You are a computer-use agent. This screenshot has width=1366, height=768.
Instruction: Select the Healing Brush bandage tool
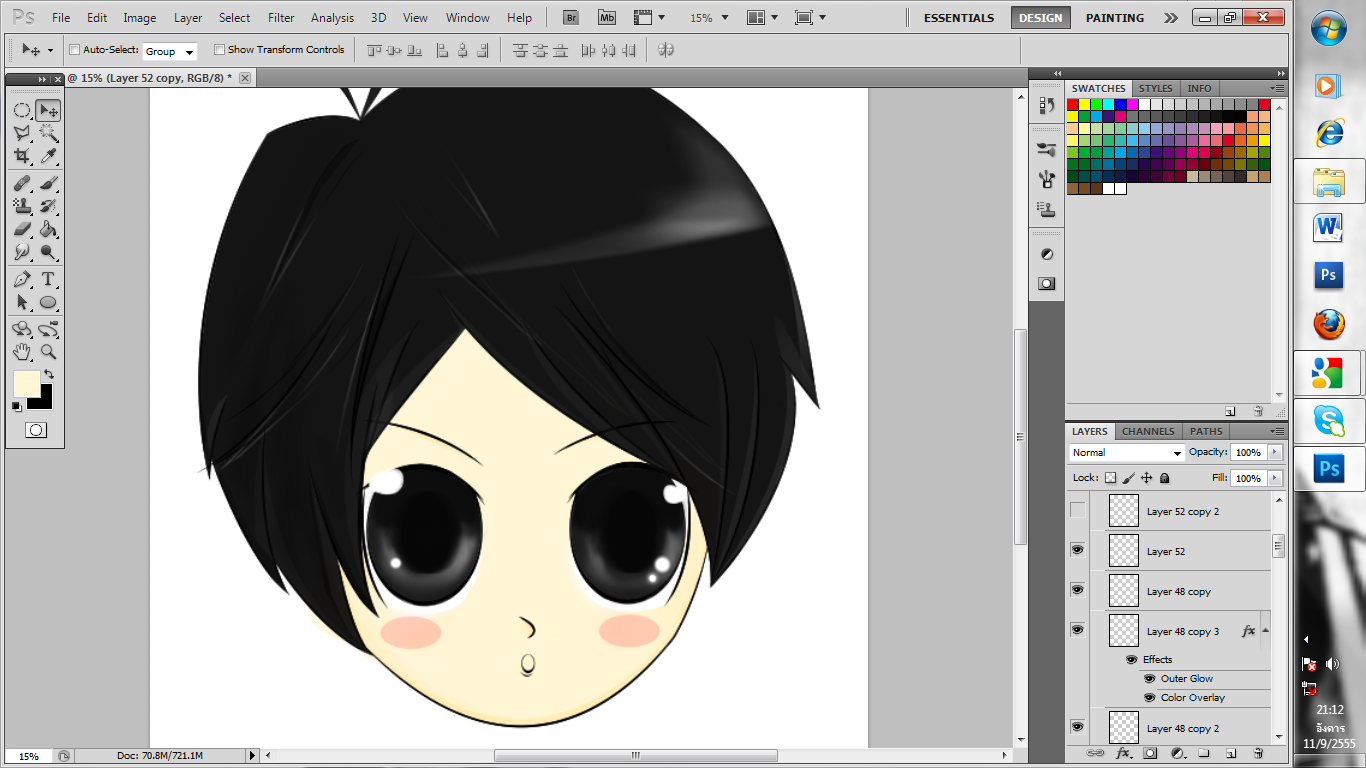[x=22, y=183]
